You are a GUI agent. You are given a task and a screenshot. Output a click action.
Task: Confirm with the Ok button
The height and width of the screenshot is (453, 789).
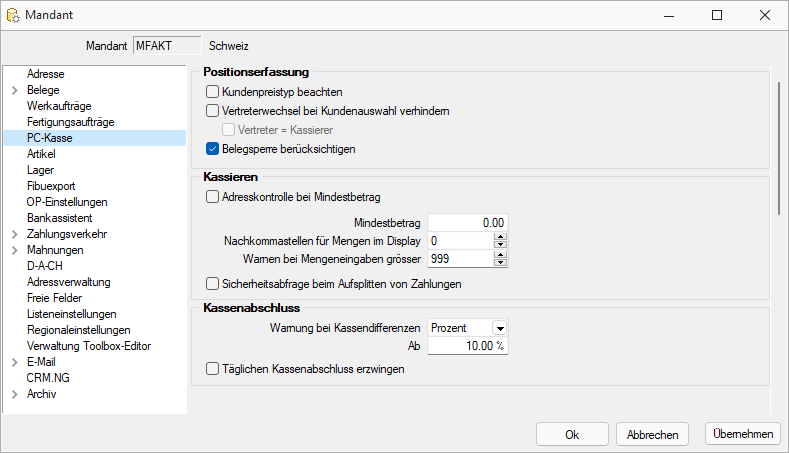572,434
